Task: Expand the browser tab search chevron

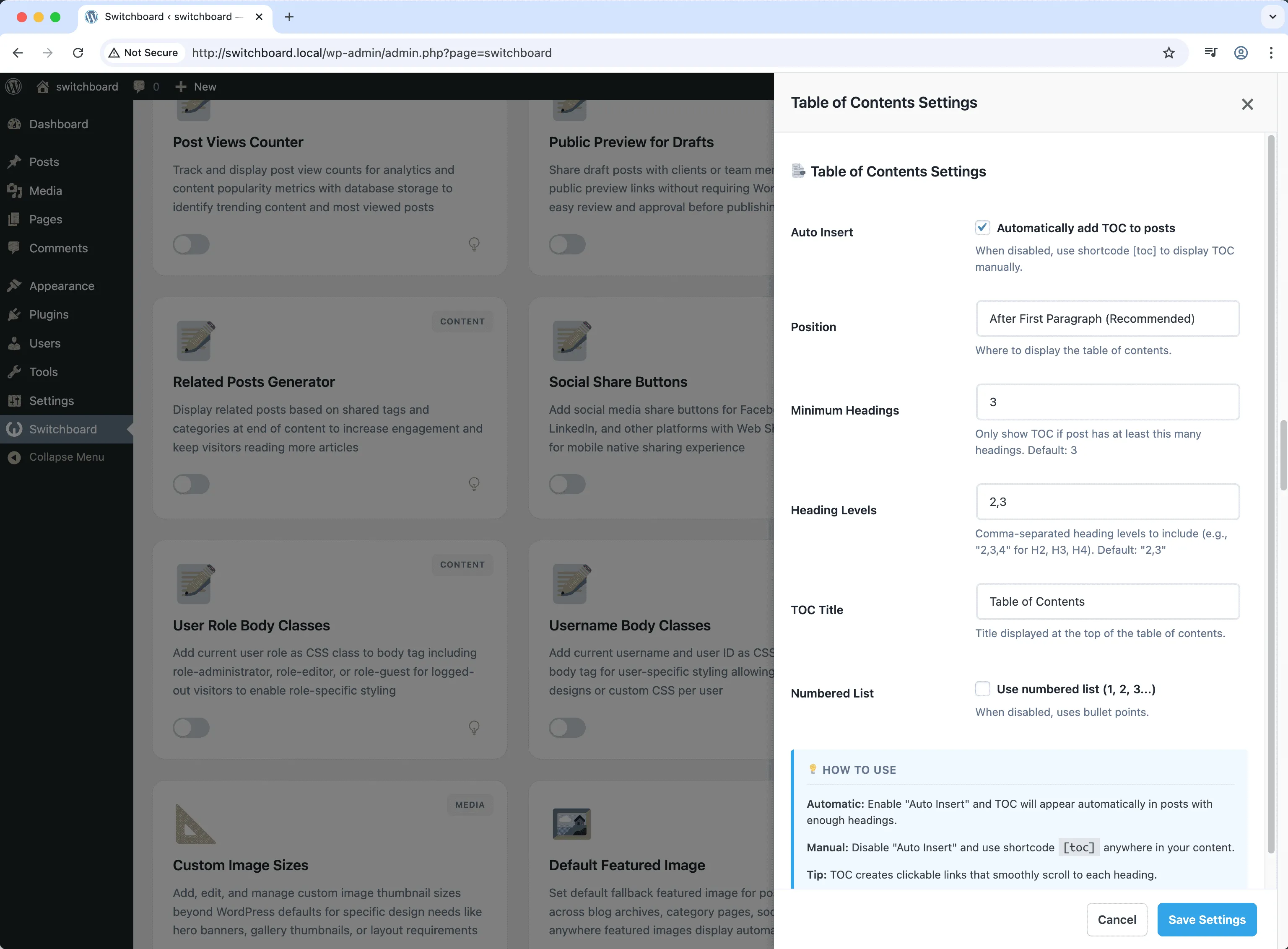Action: point(1273,17)
